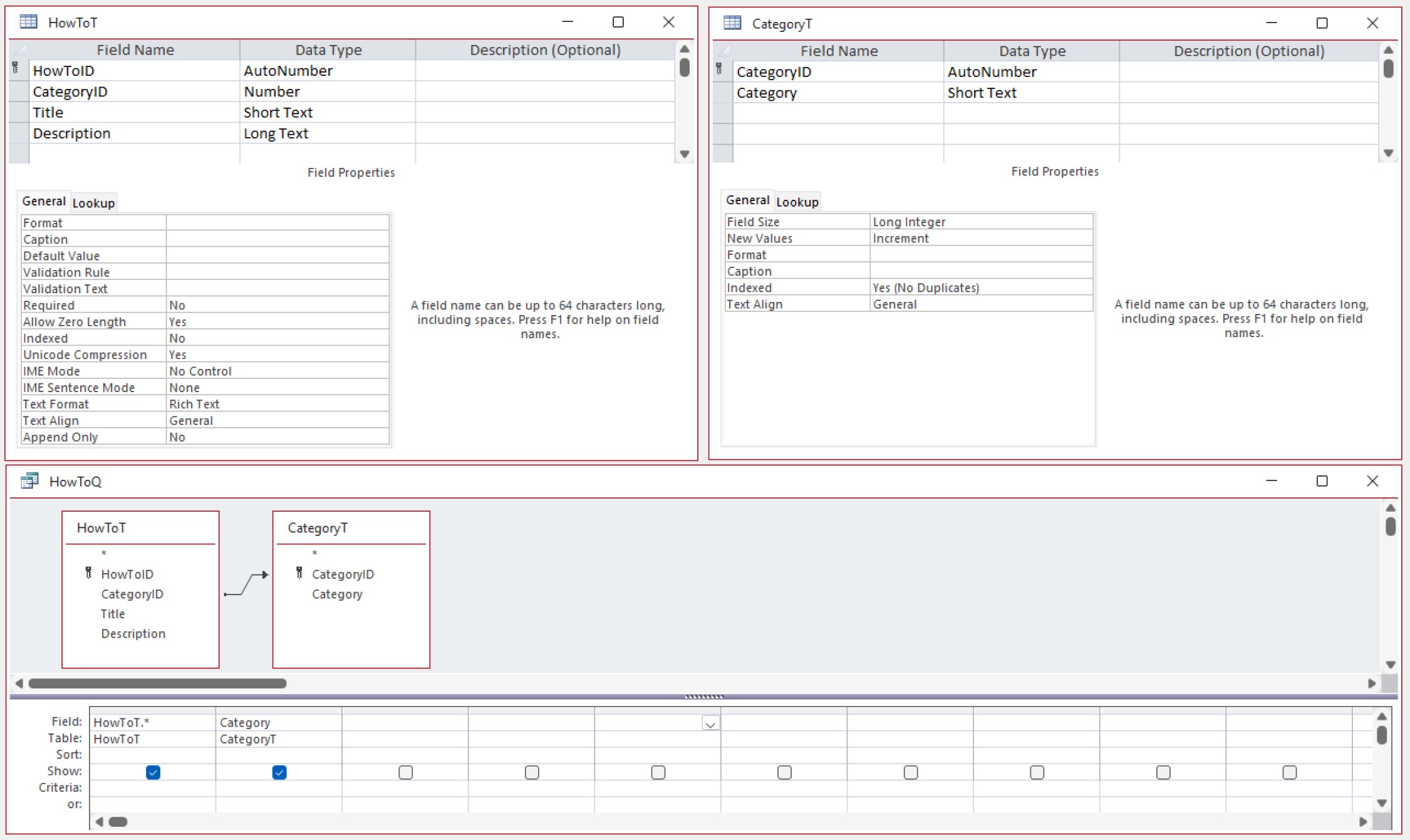Screen dimensions: 1410x840
Task: Select the key icon next to HowToID in query field list
Action: tap(89, 573)
